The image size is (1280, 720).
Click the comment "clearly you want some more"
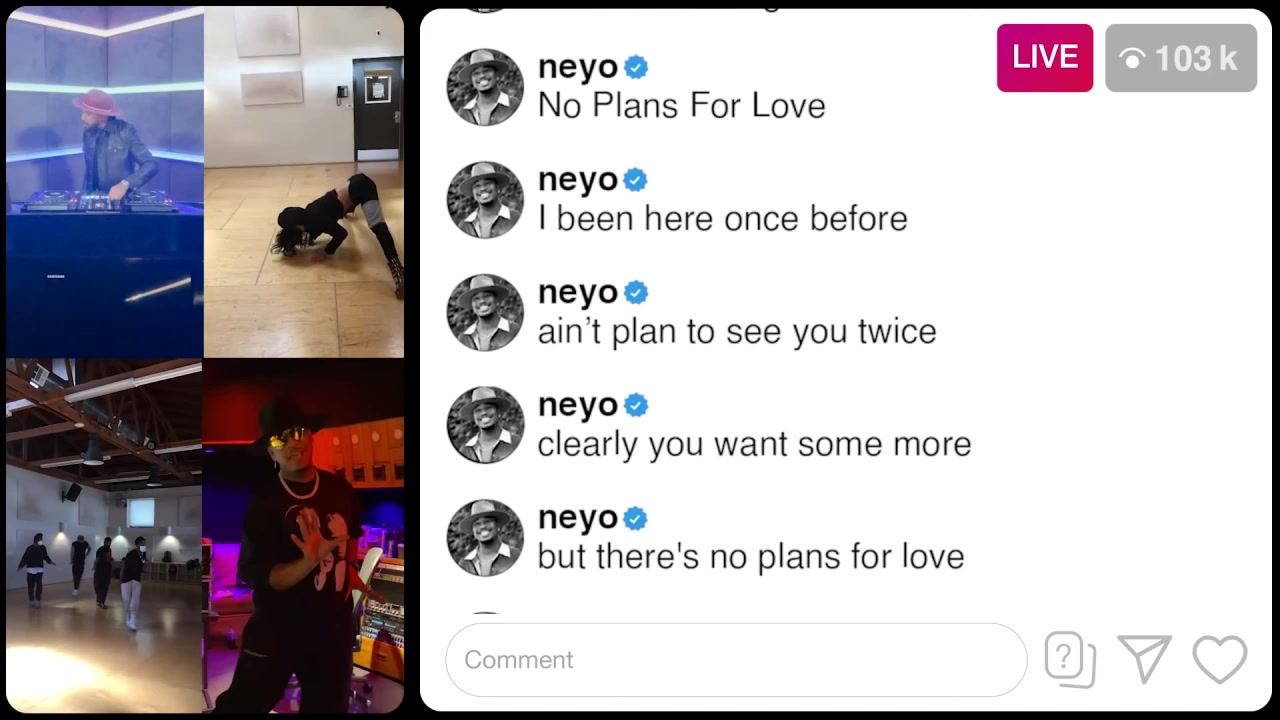coord(754,444)
